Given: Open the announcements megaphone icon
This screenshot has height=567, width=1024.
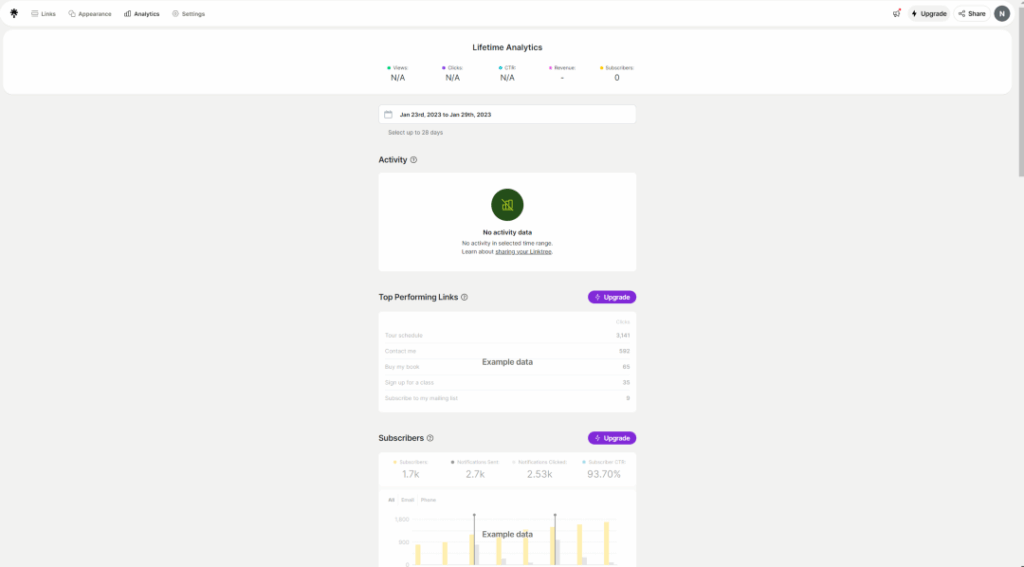Looking at the screenshot, I should (897, 13).
